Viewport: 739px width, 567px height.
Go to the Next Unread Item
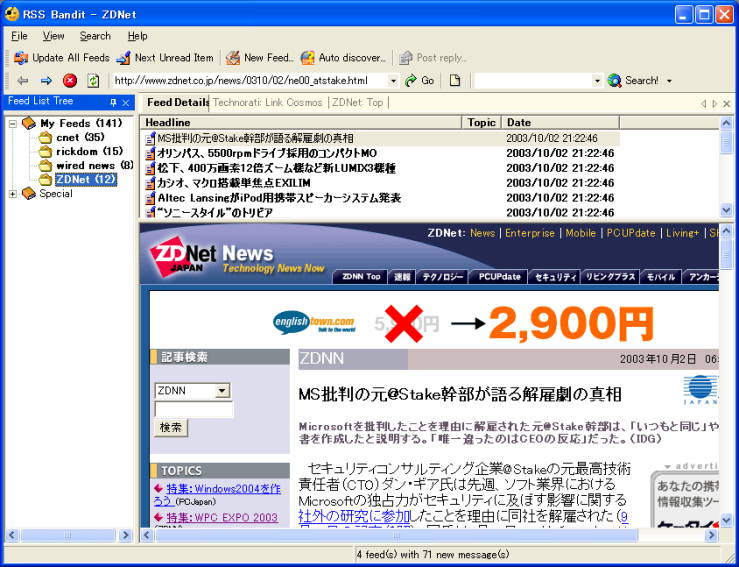[x=124, y=58]
